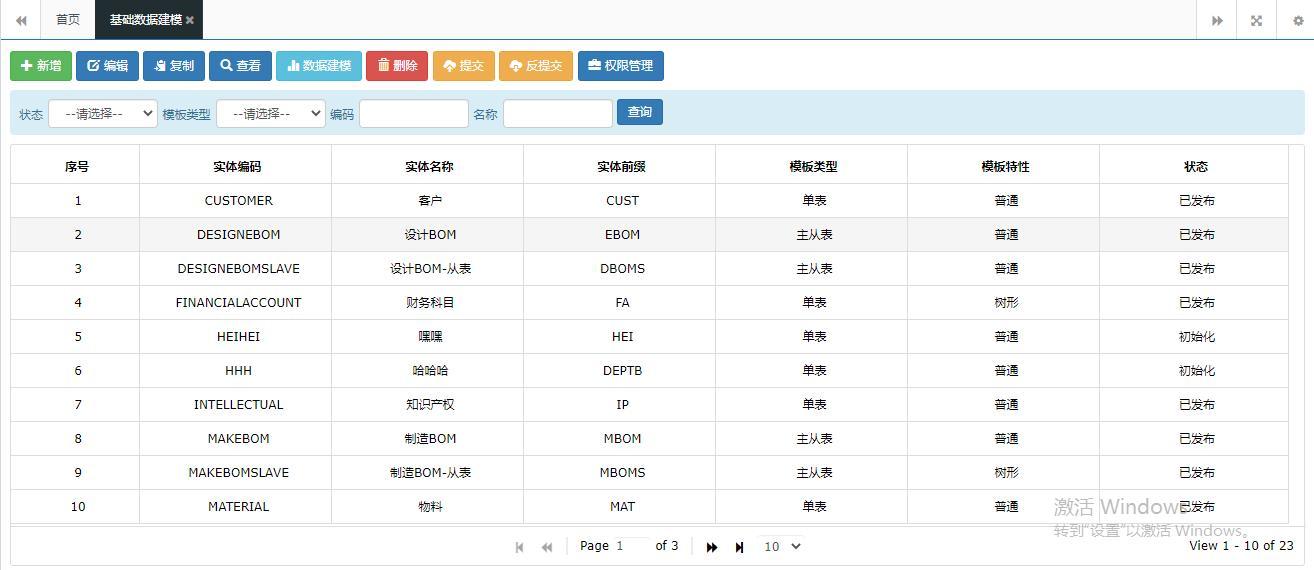Click the DBOMS prefix cell
This screenshot has height=570, width=1314.
(622, 269)
